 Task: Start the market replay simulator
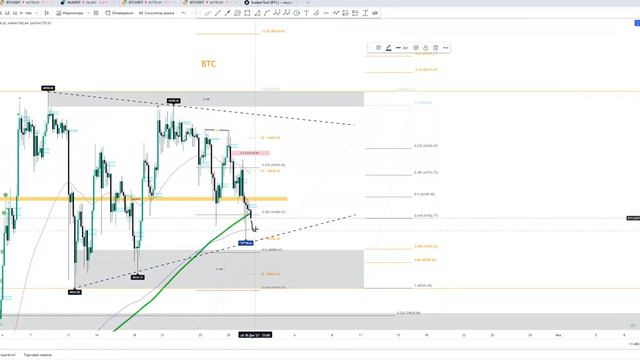157,13
